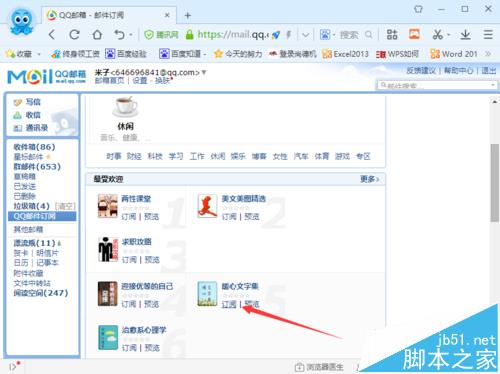Open 设置 settings link under account name
Image resolution: width=500 pixels, height=374 pixels.
tap(140, 80)
